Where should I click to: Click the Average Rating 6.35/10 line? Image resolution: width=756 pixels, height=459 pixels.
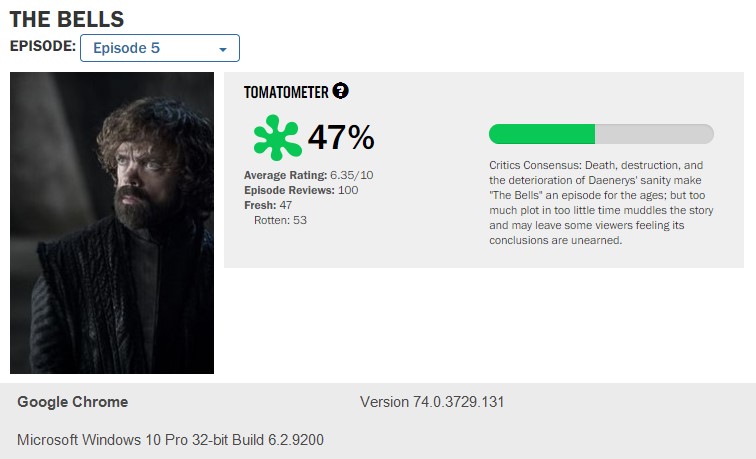coord(309,175)
